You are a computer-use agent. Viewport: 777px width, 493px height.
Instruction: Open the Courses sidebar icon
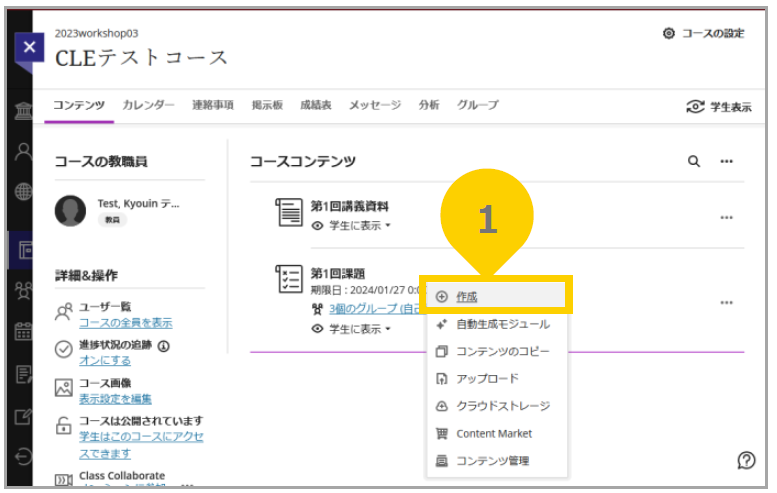(x=25, y=250)
